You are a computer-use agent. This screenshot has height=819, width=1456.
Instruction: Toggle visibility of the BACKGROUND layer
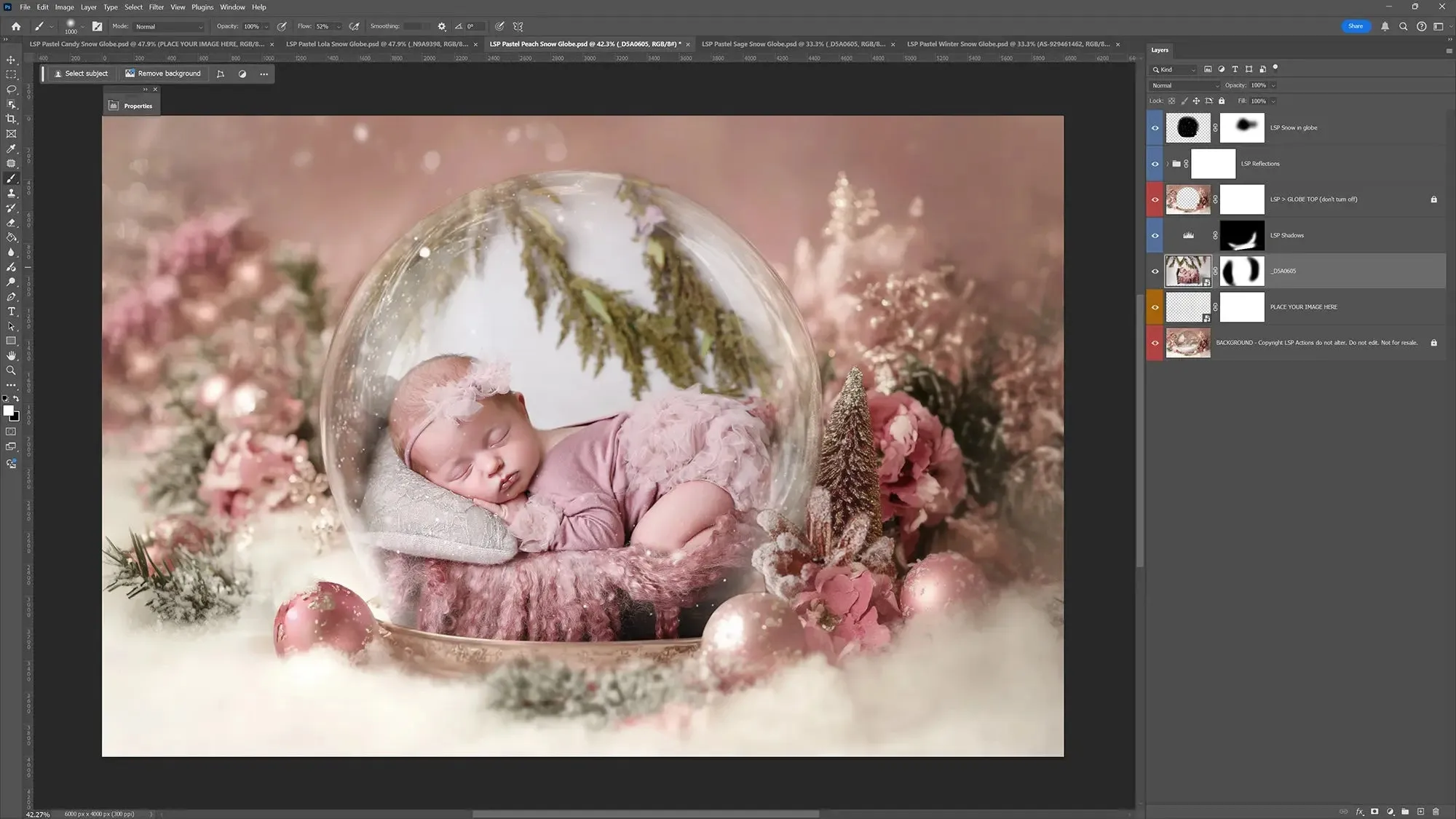[x=1155, y=343]
